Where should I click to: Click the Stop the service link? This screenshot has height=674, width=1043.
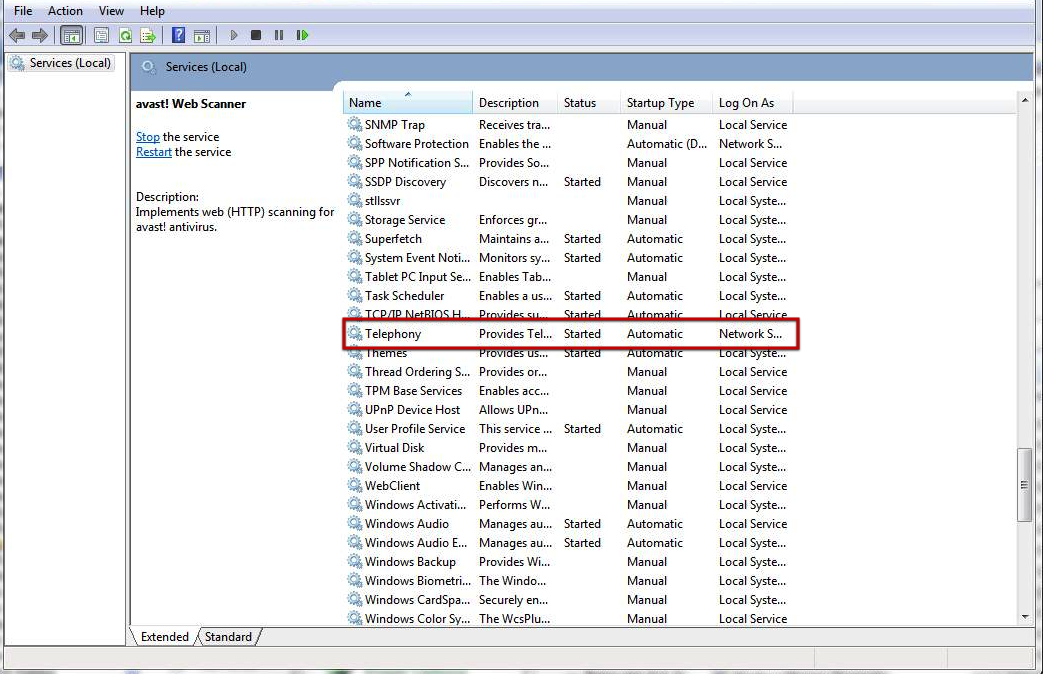pos(147,137)
